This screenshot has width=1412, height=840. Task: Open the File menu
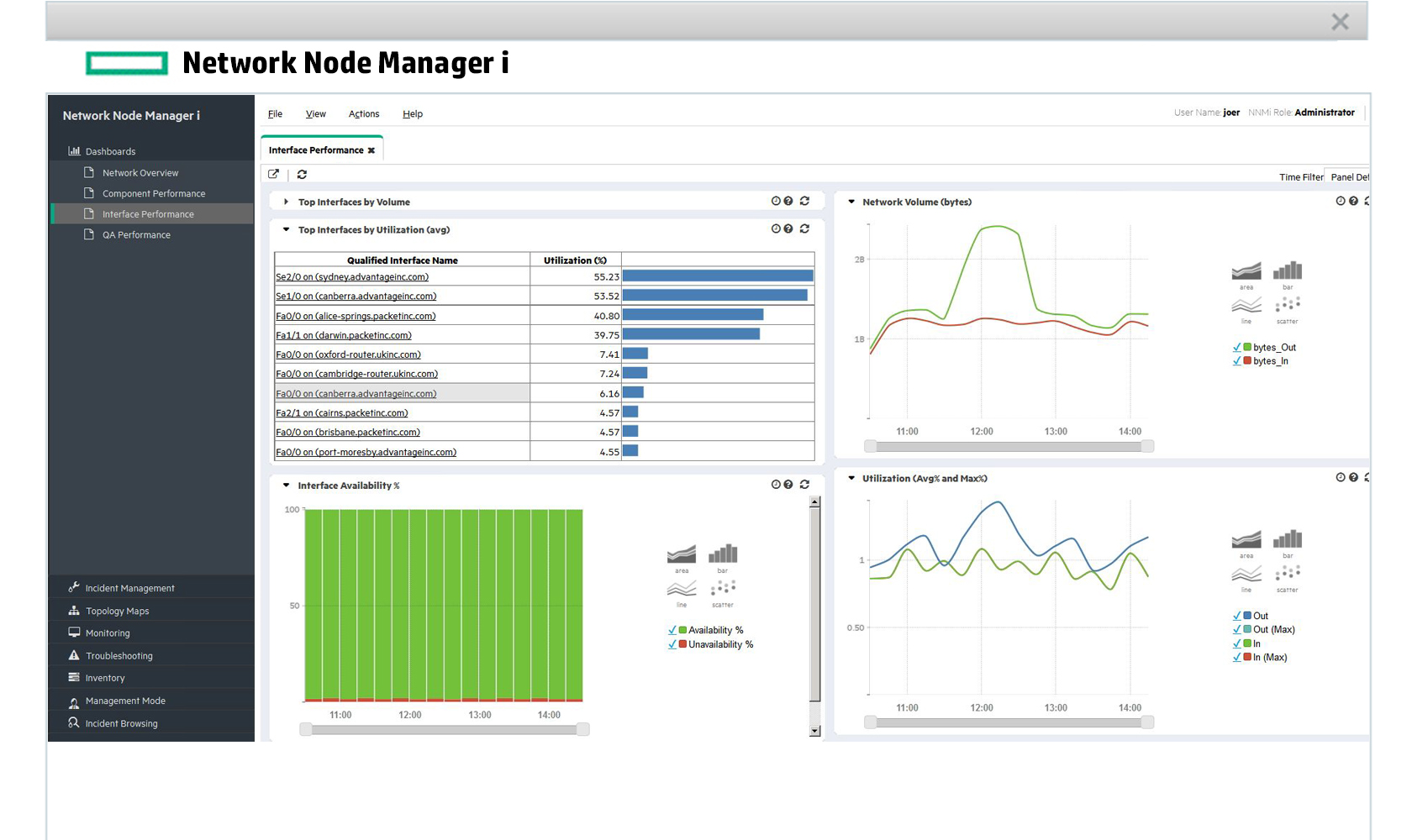pyautogui.click(x=275, y=113)
